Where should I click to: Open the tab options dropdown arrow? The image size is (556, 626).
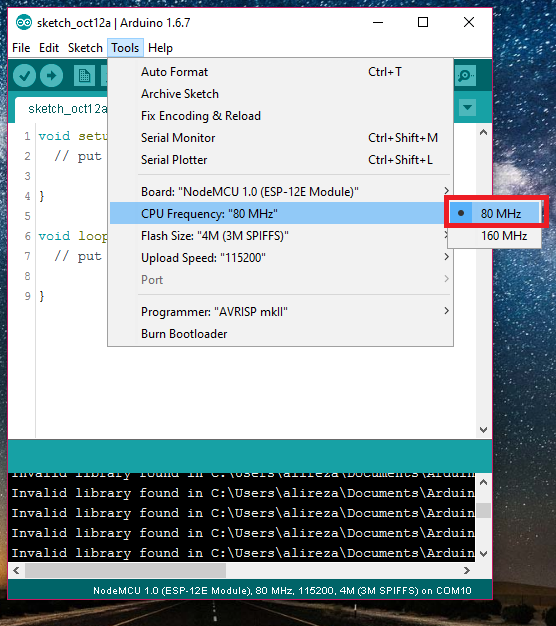pyautogui.click(x=467, y=107)
